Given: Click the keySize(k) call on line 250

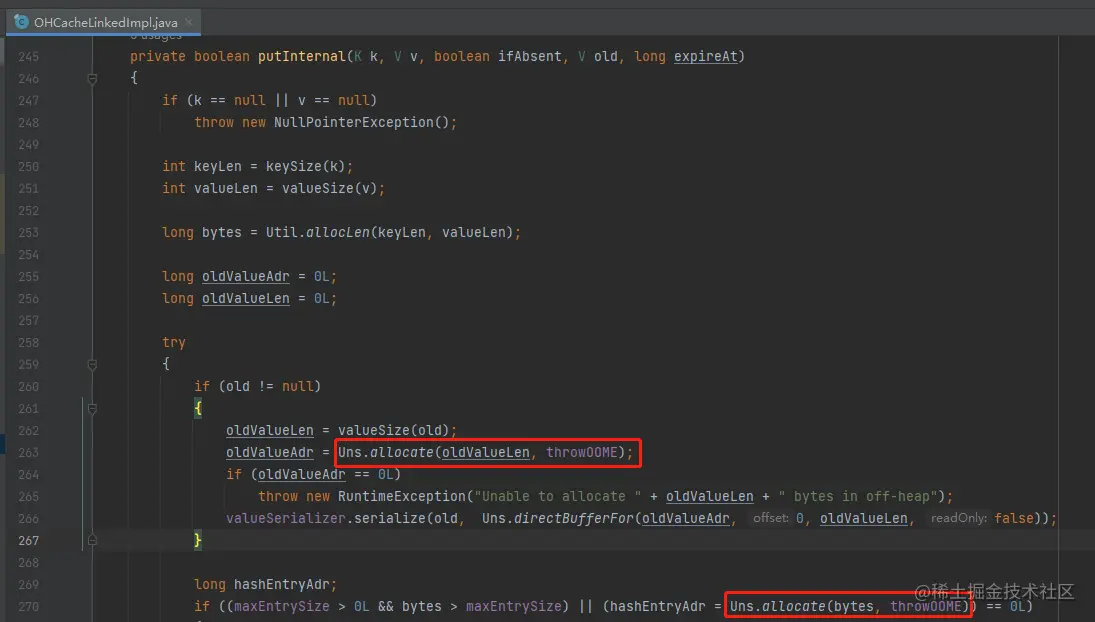Looking at the screenshot, I should coord(305,166).
